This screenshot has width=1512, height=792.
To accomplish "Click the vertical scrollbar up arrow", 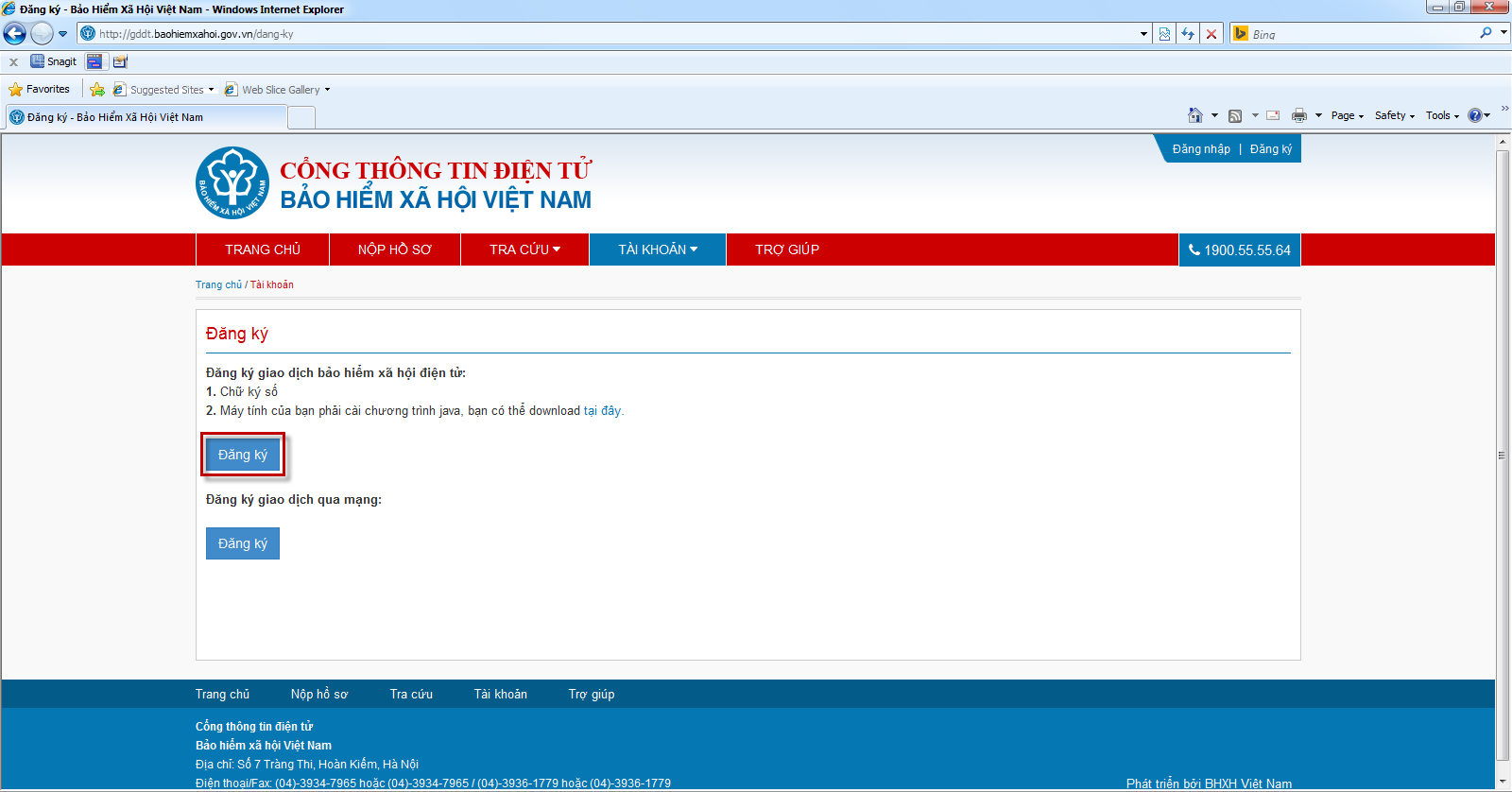I will point(1503,142).
